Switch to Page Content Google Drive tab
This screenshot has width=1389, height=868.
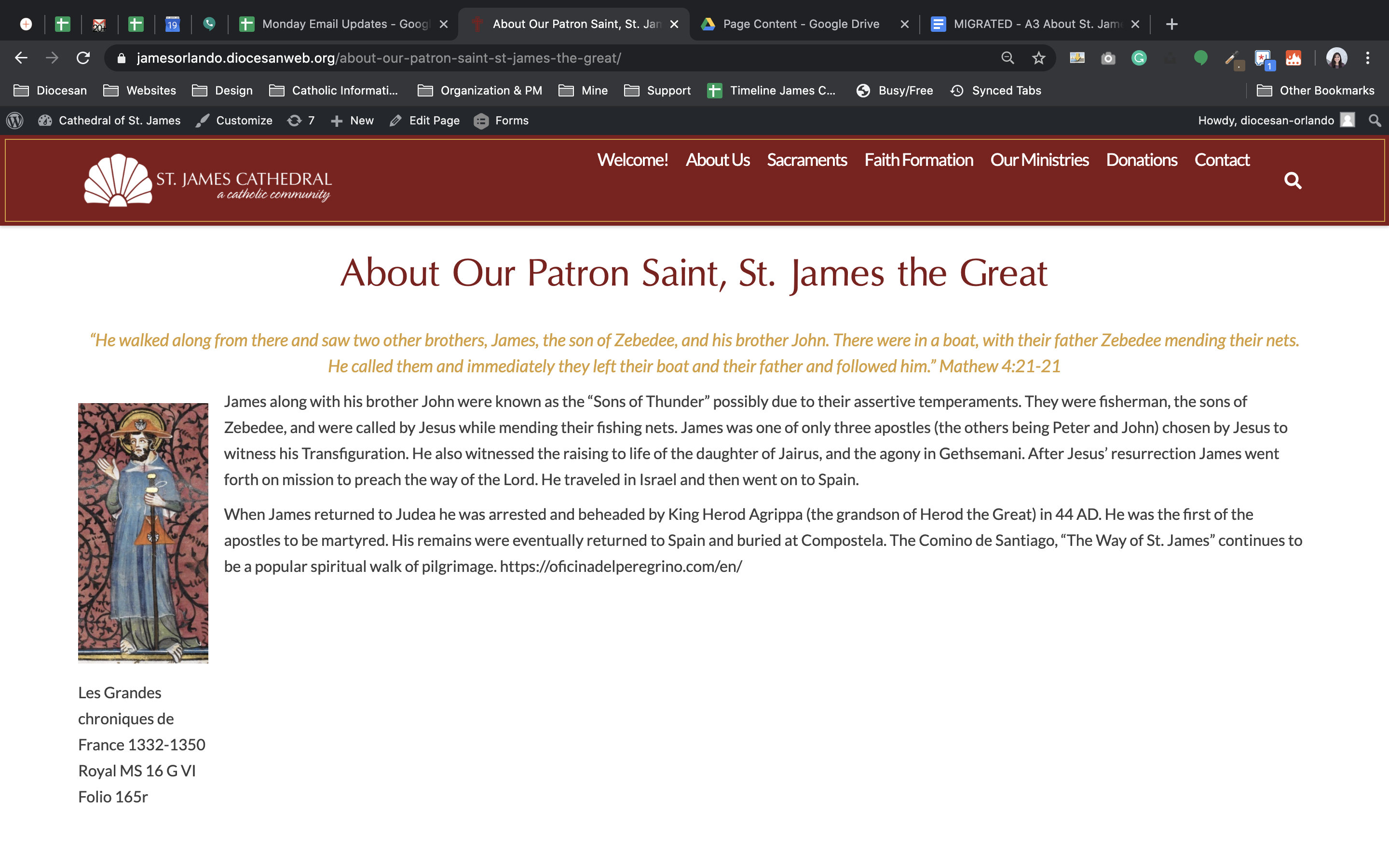[x=801, y=24]
